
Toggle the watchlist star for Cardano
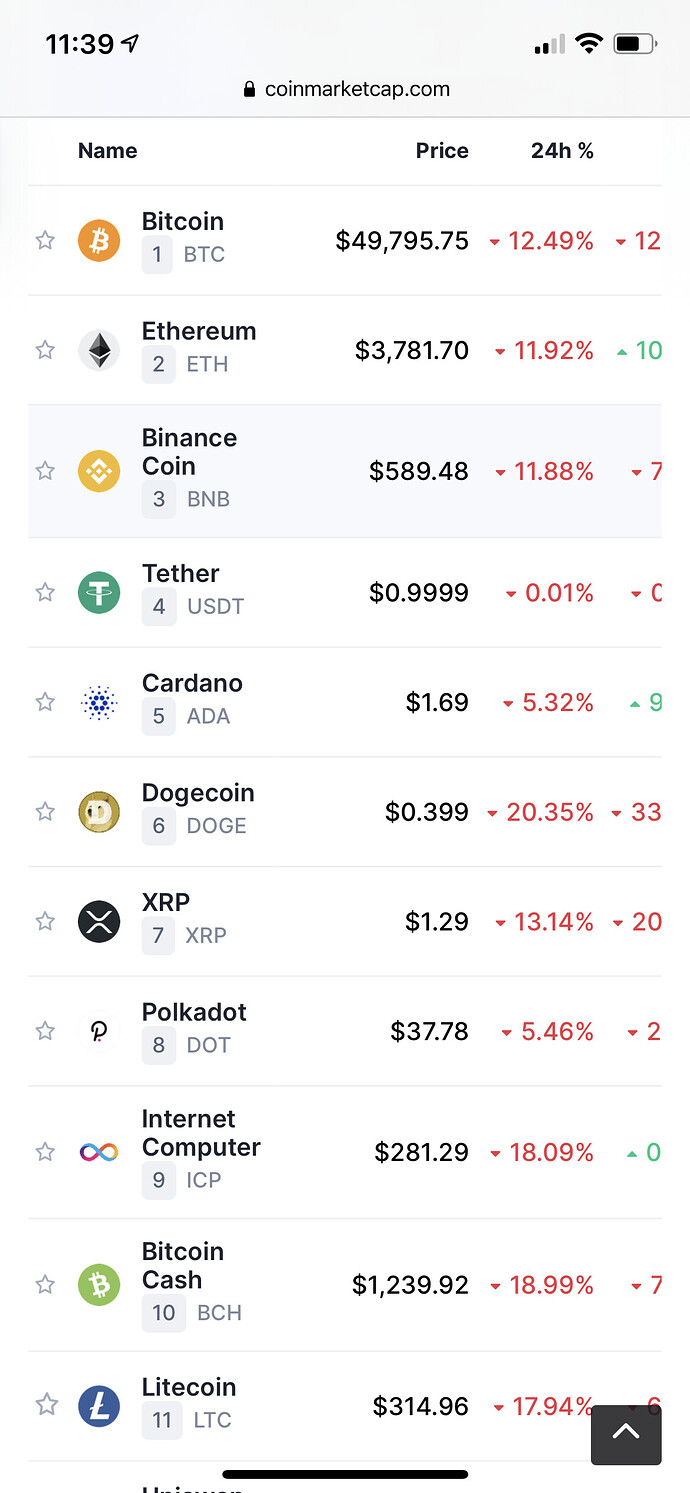pyautogui.click(x=45, y=702)
